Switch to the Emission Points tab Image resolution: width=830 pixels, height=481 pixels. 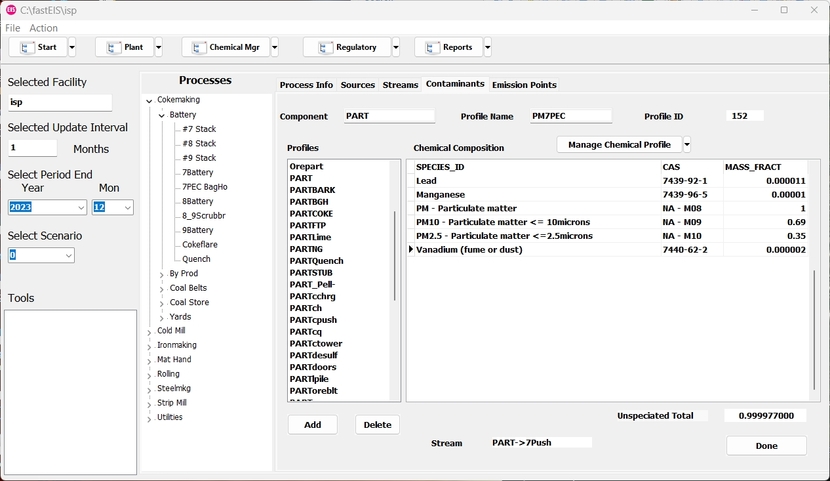click(x=524, y=85)
